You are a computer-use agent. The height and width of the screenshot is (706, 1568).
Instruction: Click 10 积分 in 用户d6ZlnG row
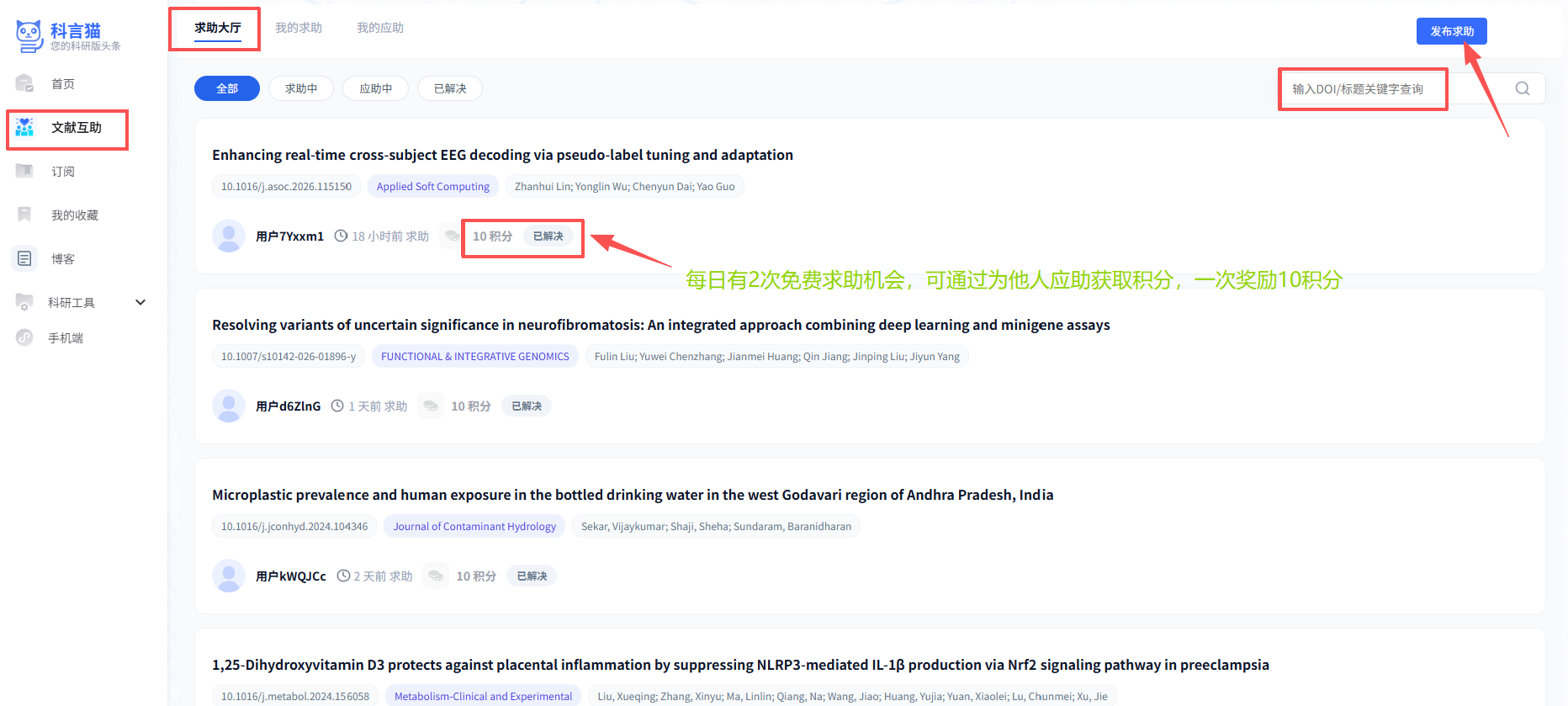tap(471, 406)
